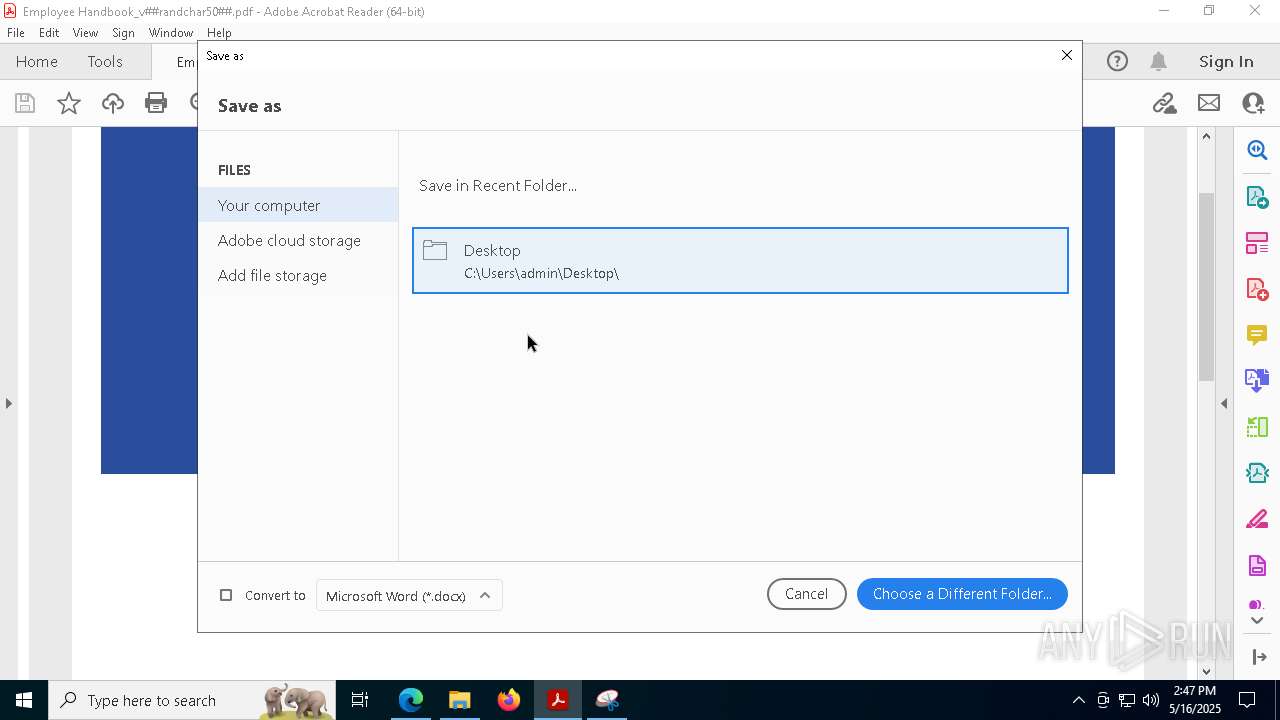
Task: Click the upload to cloud icon
Action: [113, 103]
